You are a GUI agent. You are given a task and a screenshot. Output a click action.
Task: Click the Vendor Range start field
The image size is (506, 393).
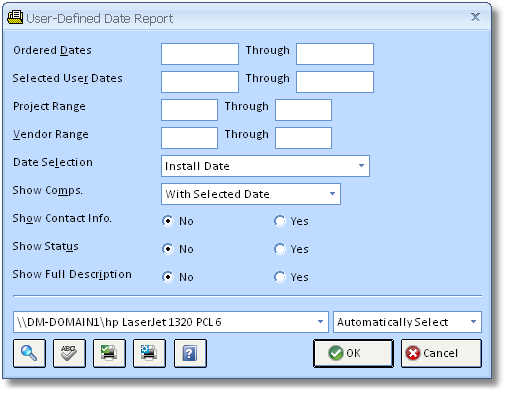(x=189, y=138)
